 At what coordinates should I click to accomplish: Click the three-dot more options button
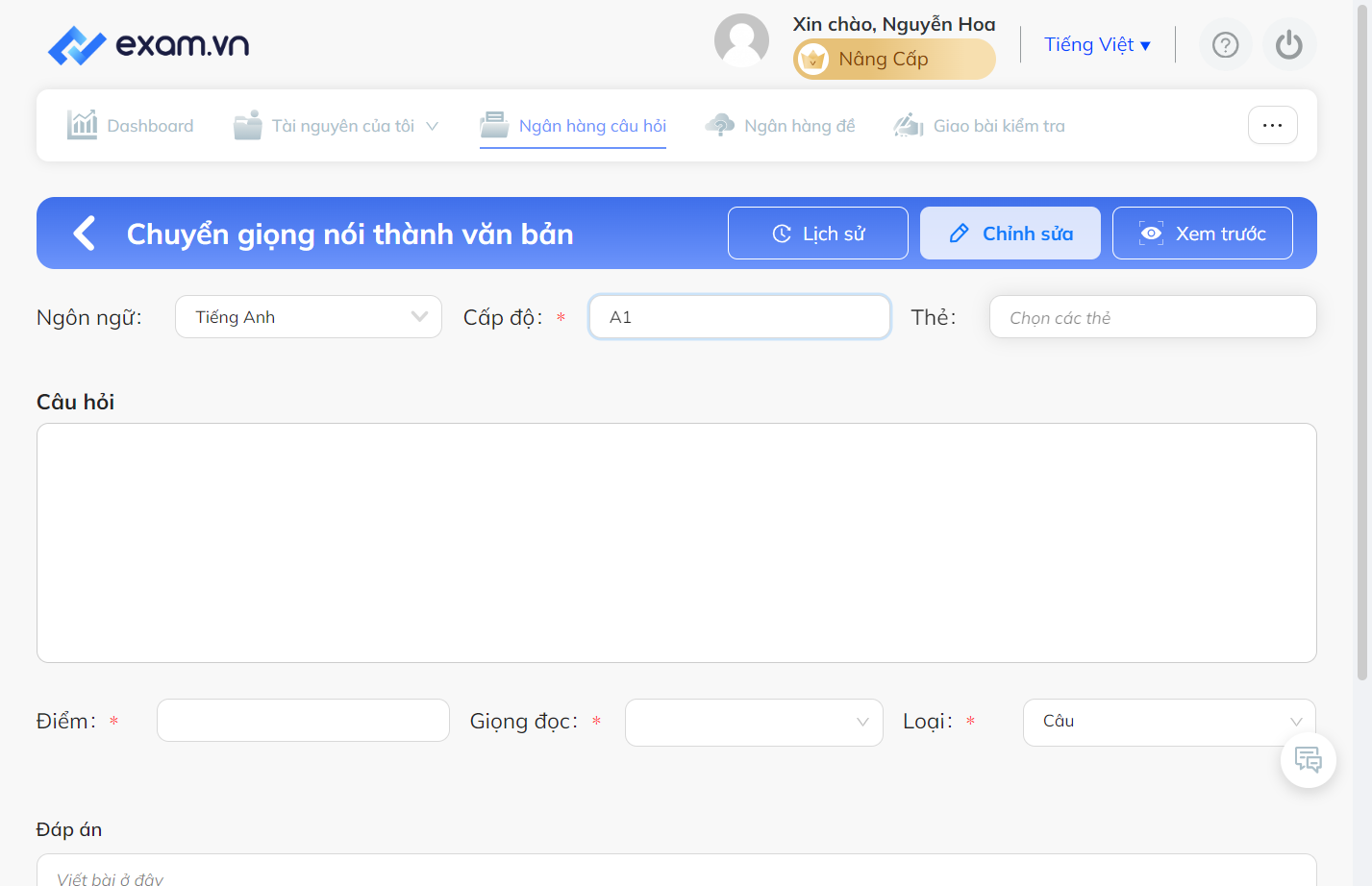[x=1273, y=125]
